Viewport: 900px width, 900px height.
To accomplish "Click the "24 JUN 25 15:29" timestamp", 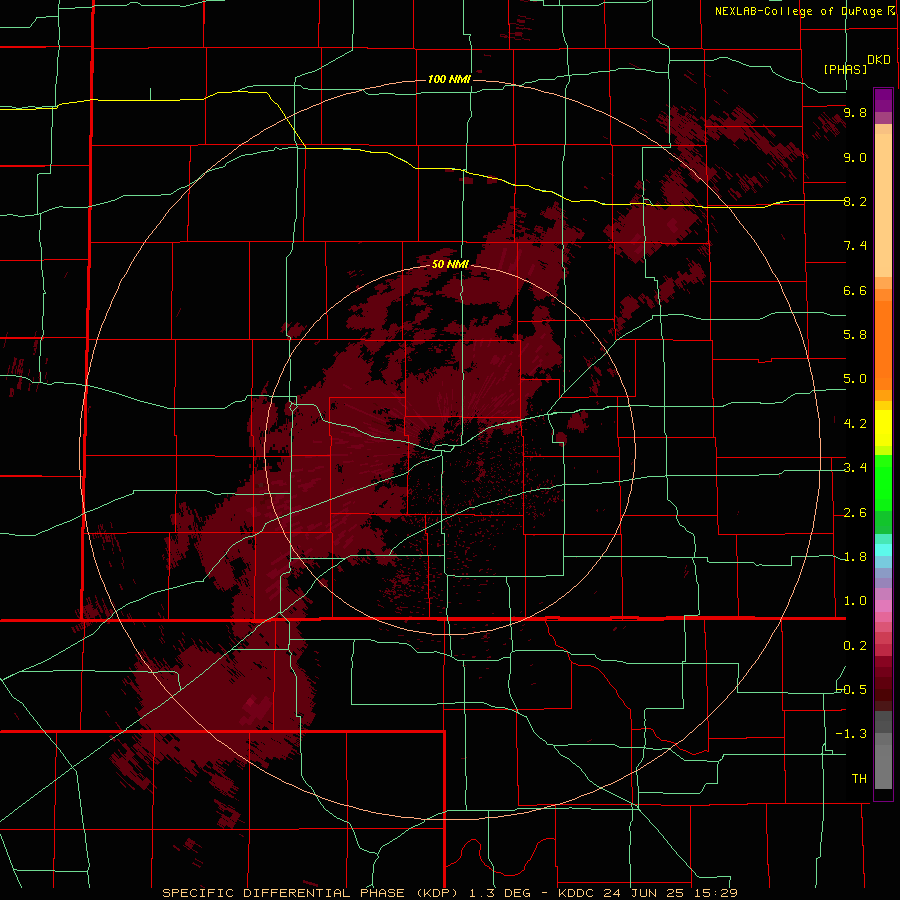I will (670, 893).
